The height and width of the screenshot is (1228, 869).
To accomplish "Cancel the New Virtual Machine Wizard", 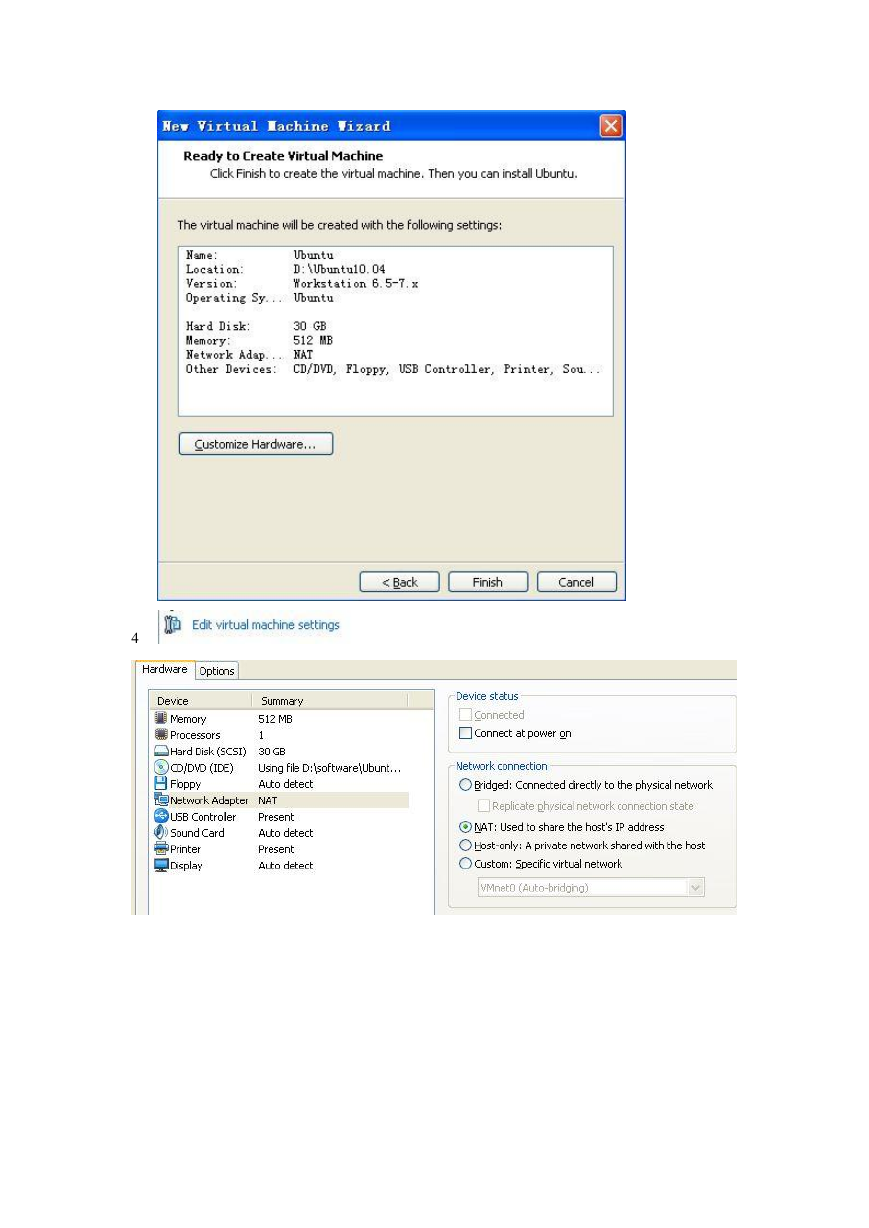I will click(x=577, y=582).
